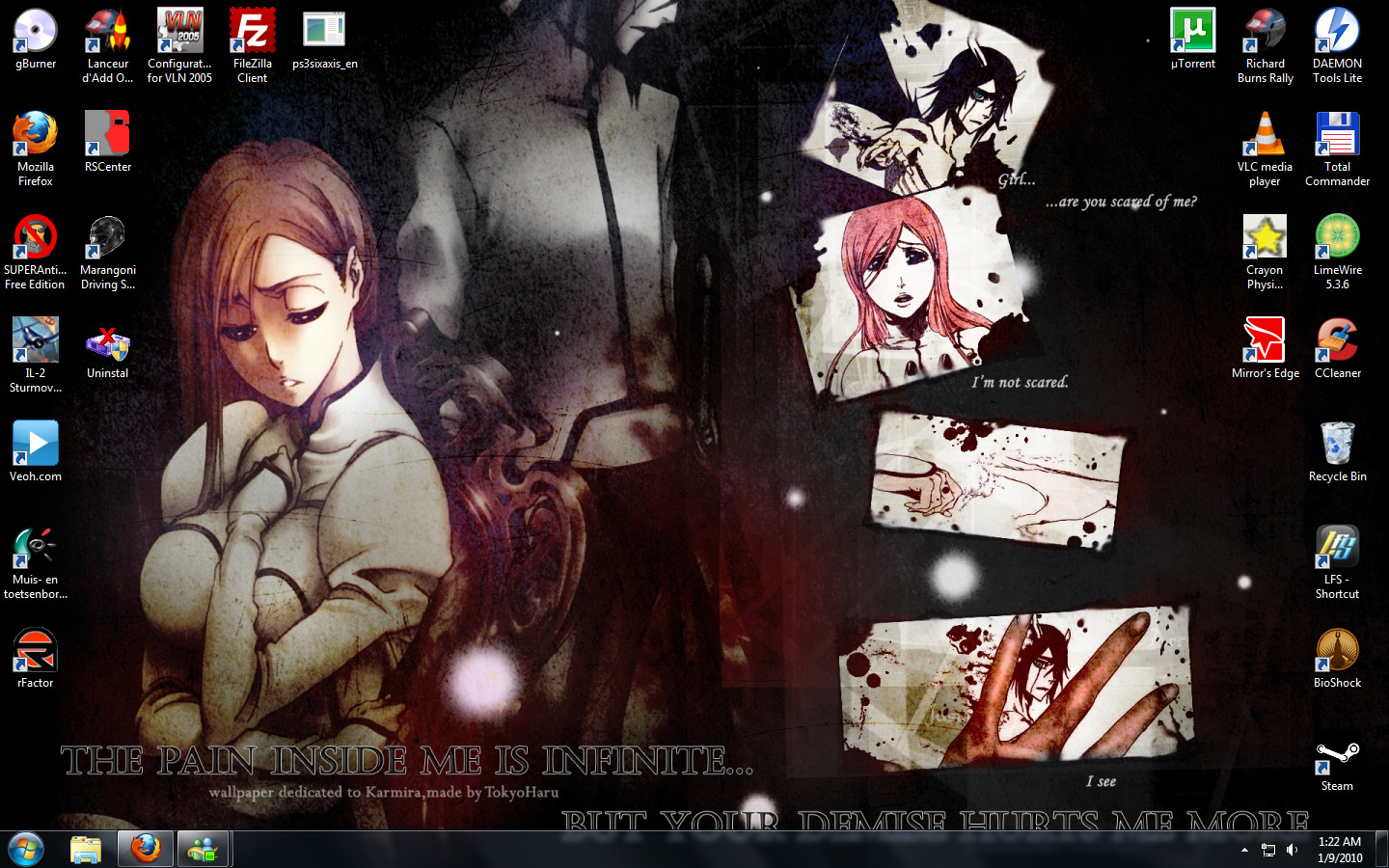Select Mozilla Firefox desktop shortcut
Image resolution: width=1389 pixels, height=868 pixels.
(x=36, y=149)
